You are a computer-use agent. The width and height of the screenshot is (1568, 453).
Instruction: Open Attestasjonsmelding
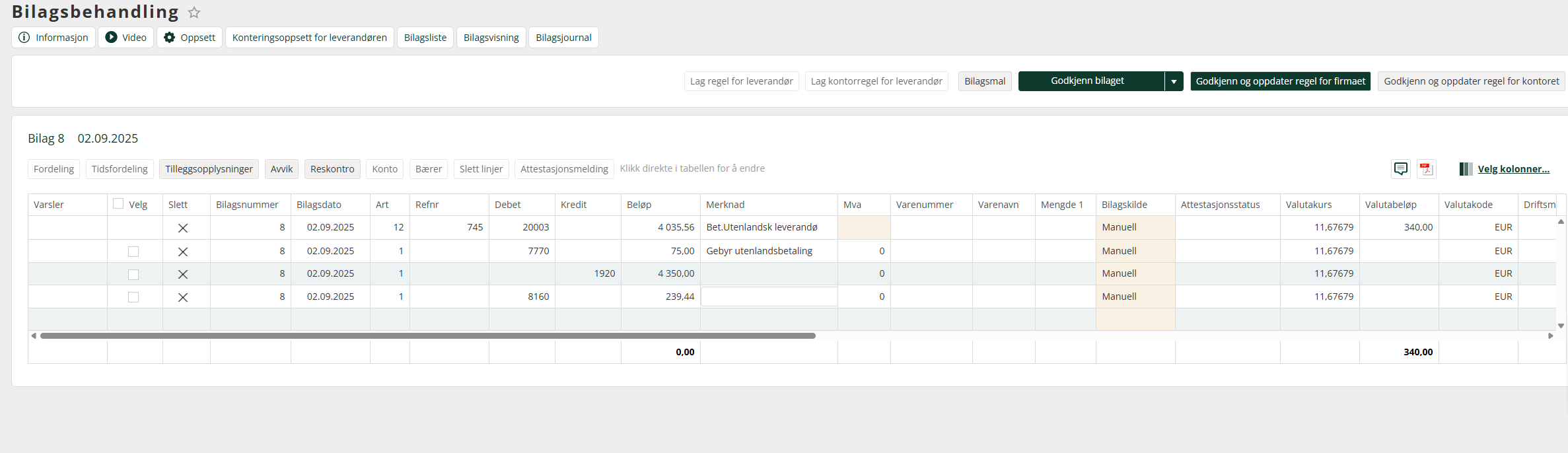pyautogui.click(x=564, y=169)
